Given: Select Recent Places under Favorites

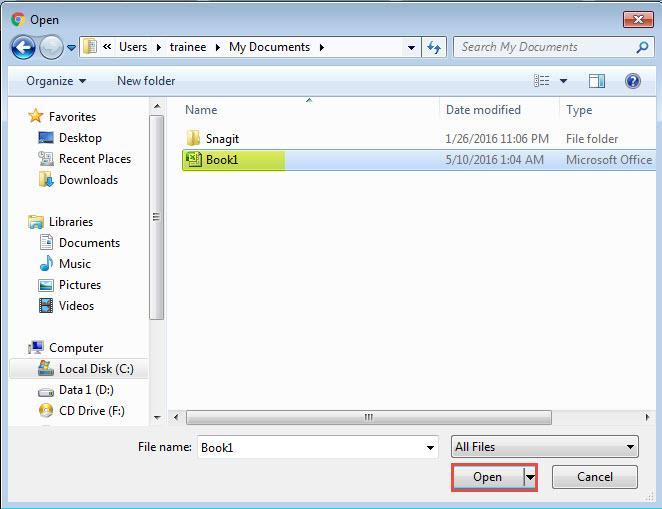Looking at the screenshot, I should pyautogui.click(x=95, y=159).
